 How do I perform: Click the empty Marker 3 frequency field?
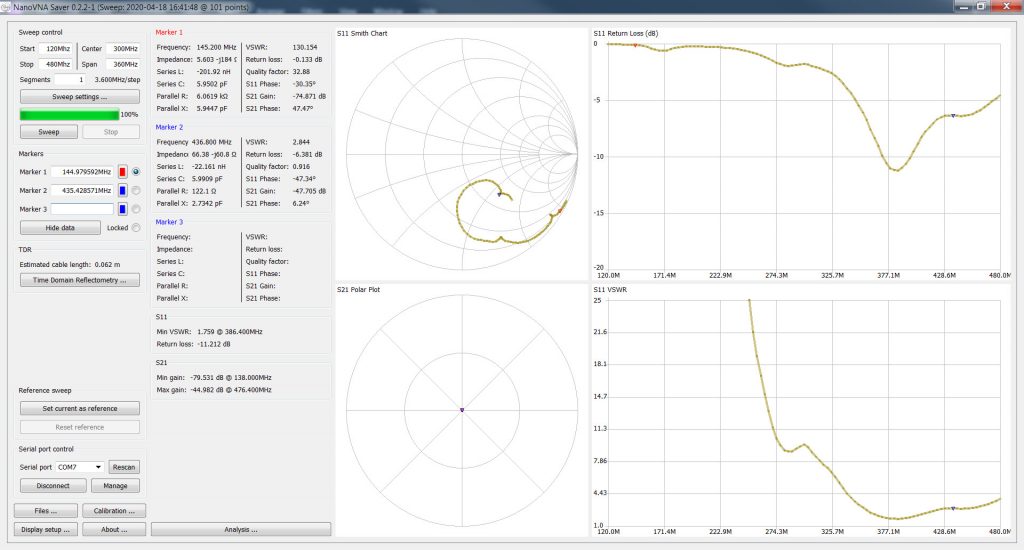[x=82, y=209]
